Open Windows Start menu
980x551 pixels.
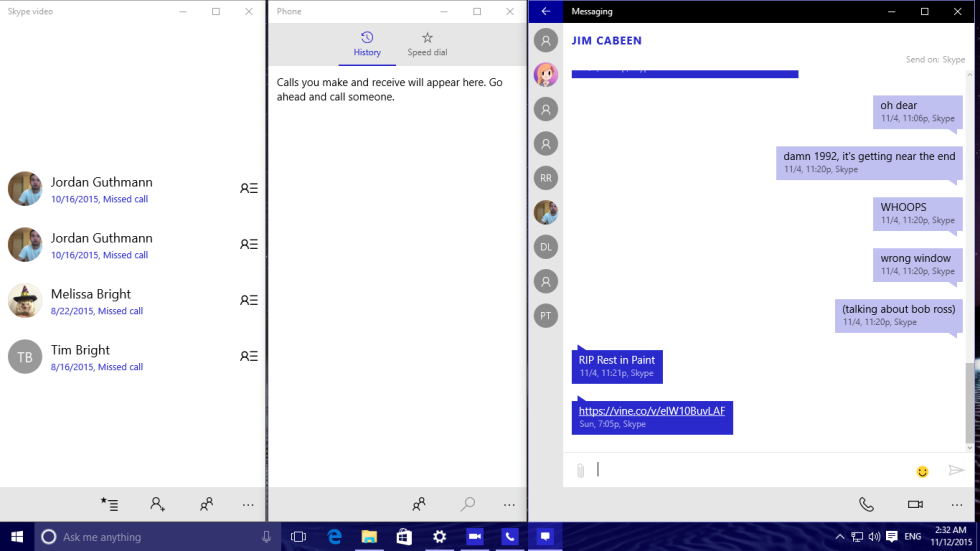click(17, 537)
